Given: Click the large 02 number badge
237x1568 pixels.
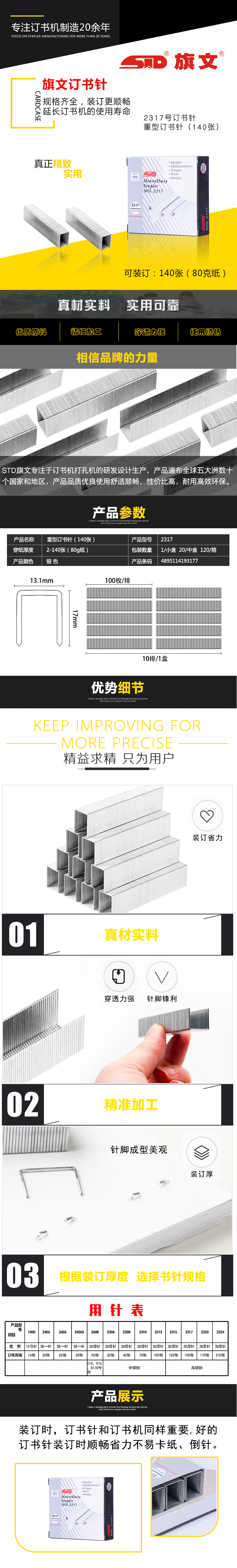Looking at the screenshot, I should pyautogui.click(x=23, y=1104).
